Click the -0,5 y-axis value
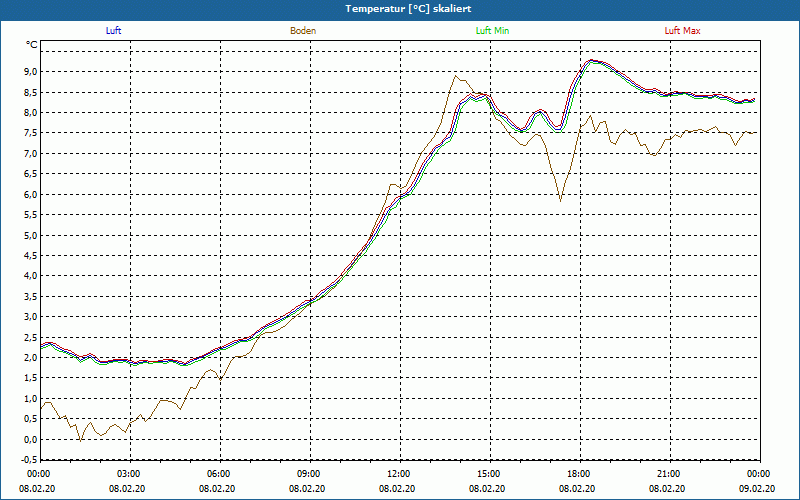This screenshot has height=500, width=800. click(30, 460)
